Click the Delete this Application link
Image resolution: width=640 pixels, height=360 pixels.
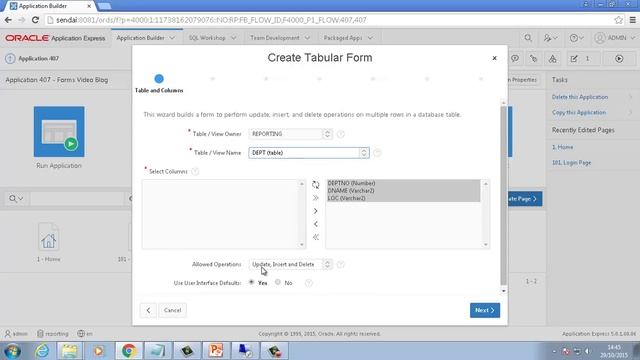(x=580, y=97)
